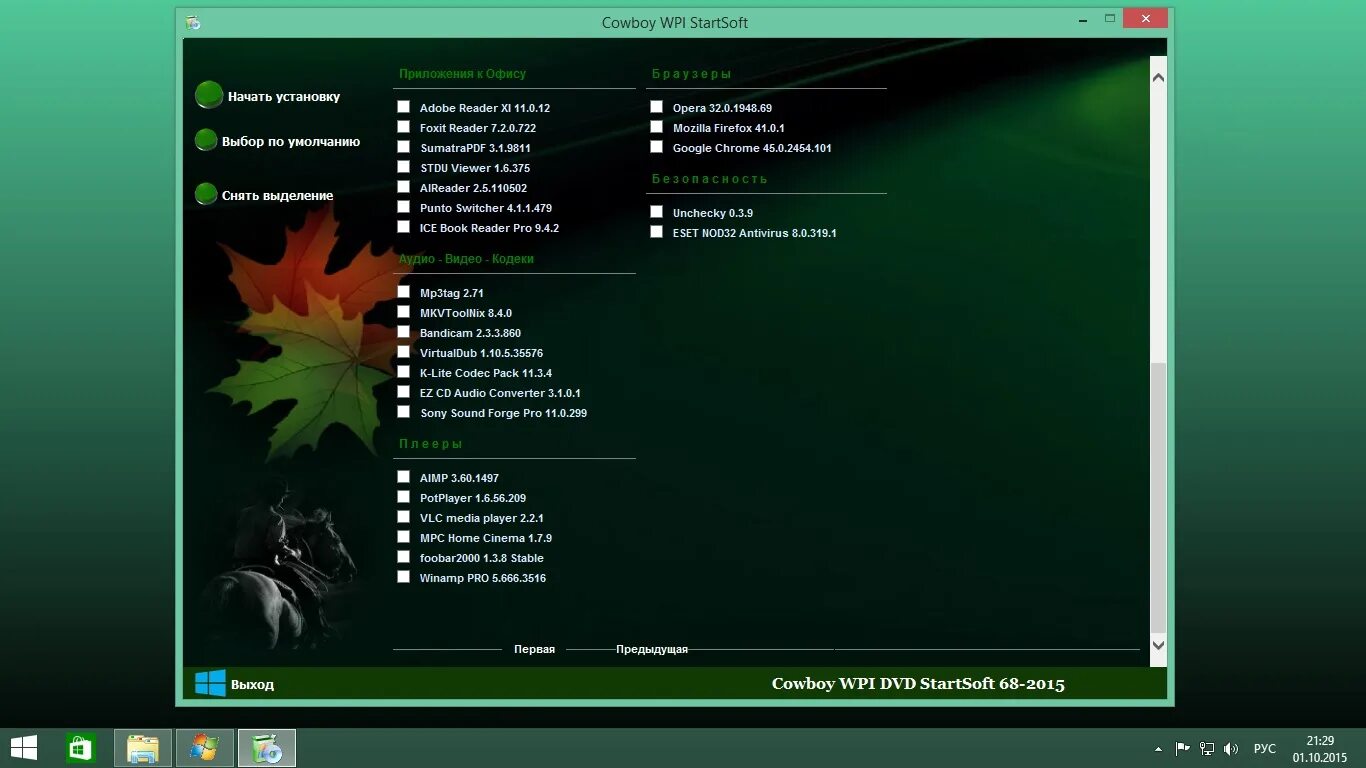Click the Windows flag taskbar app icon
The image size is (1366, 768).
point(205,748)
